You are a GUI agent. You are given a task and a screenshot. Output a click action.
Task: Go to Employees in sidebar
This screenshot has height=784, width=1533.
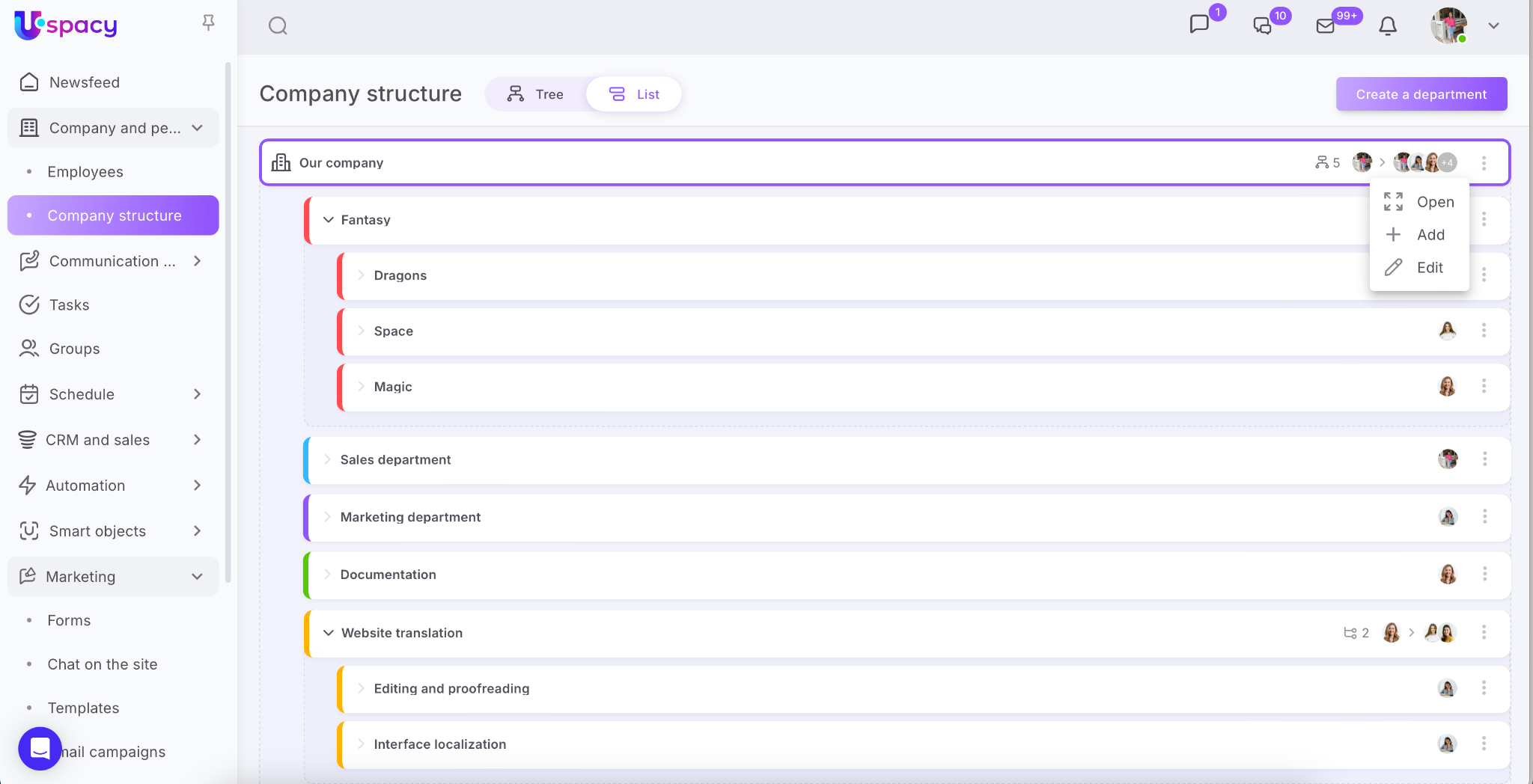point(85,172)
